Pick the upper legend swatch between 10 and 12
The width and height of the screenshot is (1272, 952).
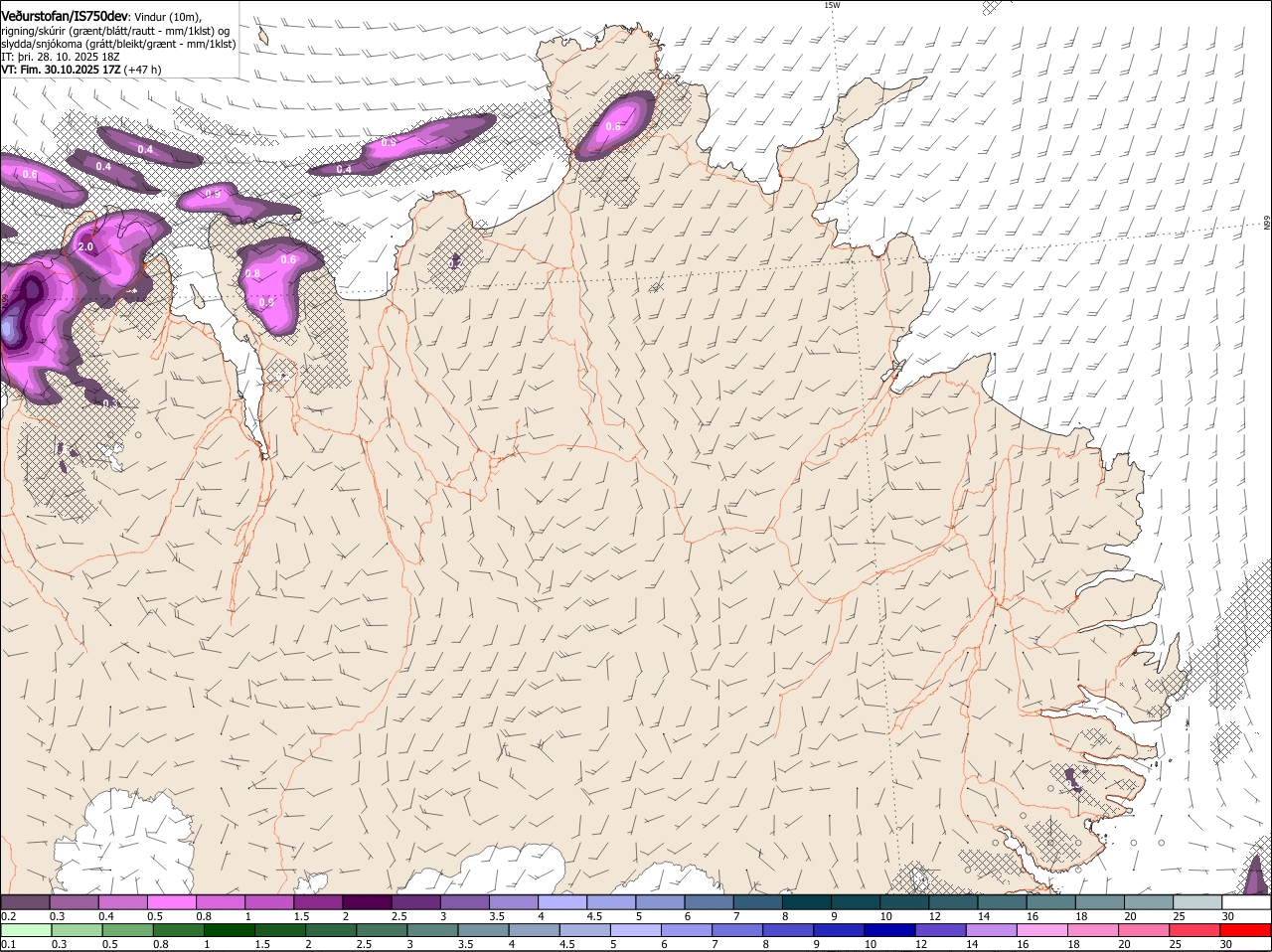(x=904, y=901)
